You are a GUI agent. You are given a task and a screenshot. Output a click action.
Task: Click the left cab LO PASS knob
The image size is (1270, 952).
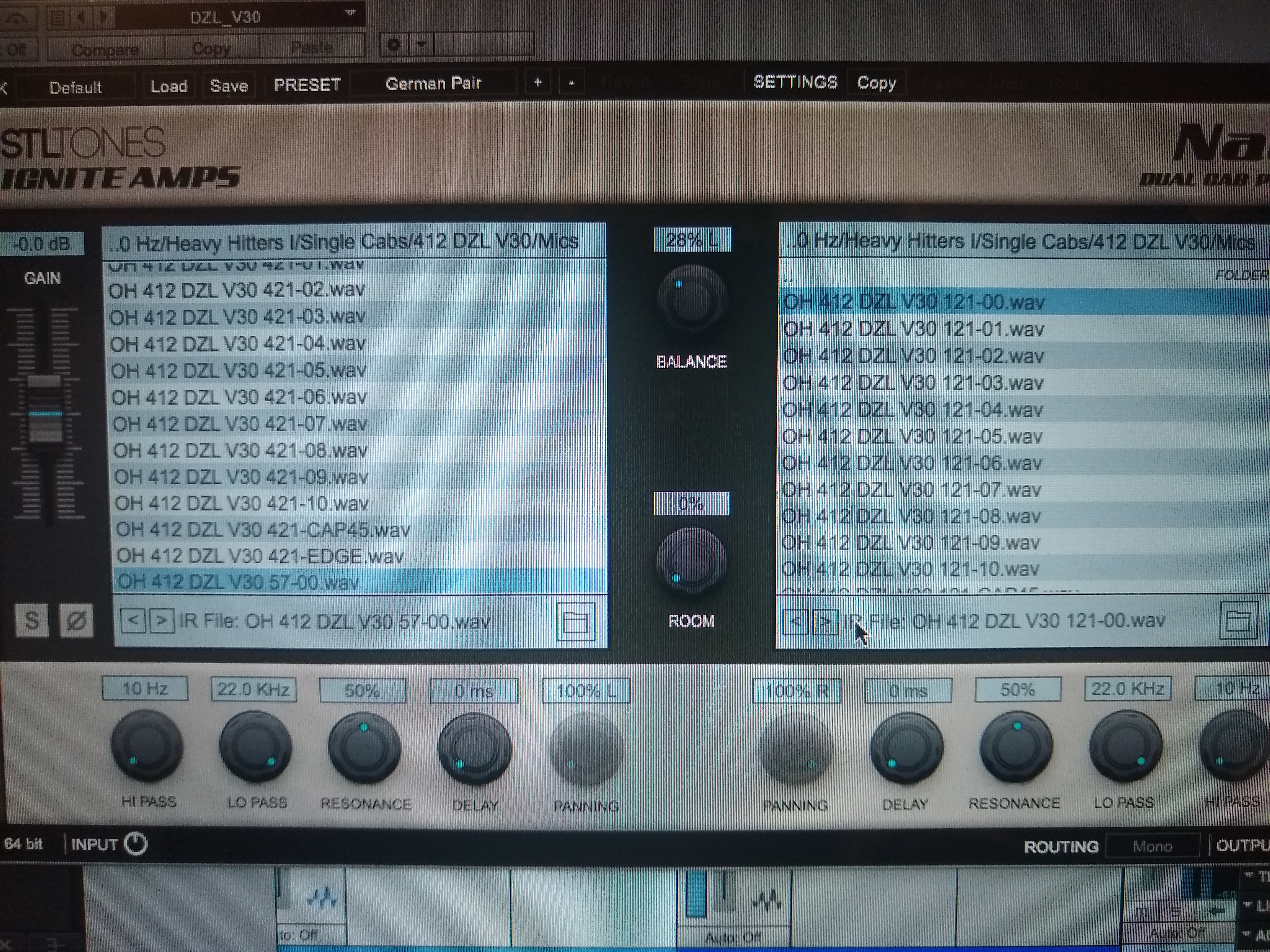[x=255, y=746]
